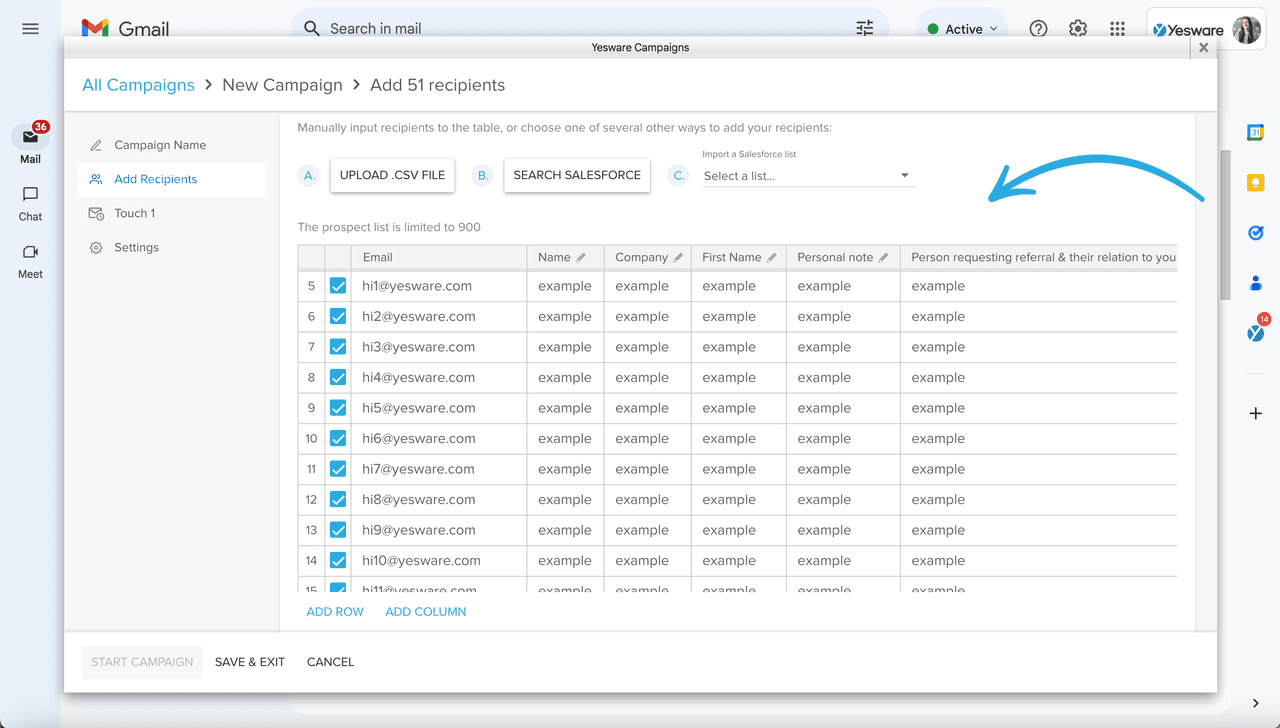Open the campaign Settings section
1280x728 pixels.
(136, 247)
